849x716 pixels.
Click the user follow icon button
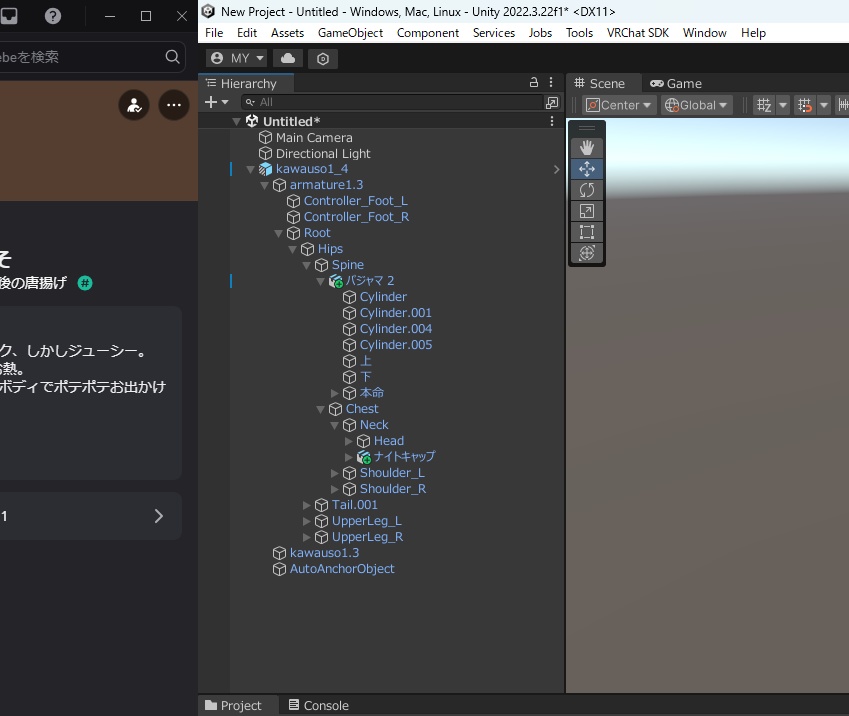(134, 105)
